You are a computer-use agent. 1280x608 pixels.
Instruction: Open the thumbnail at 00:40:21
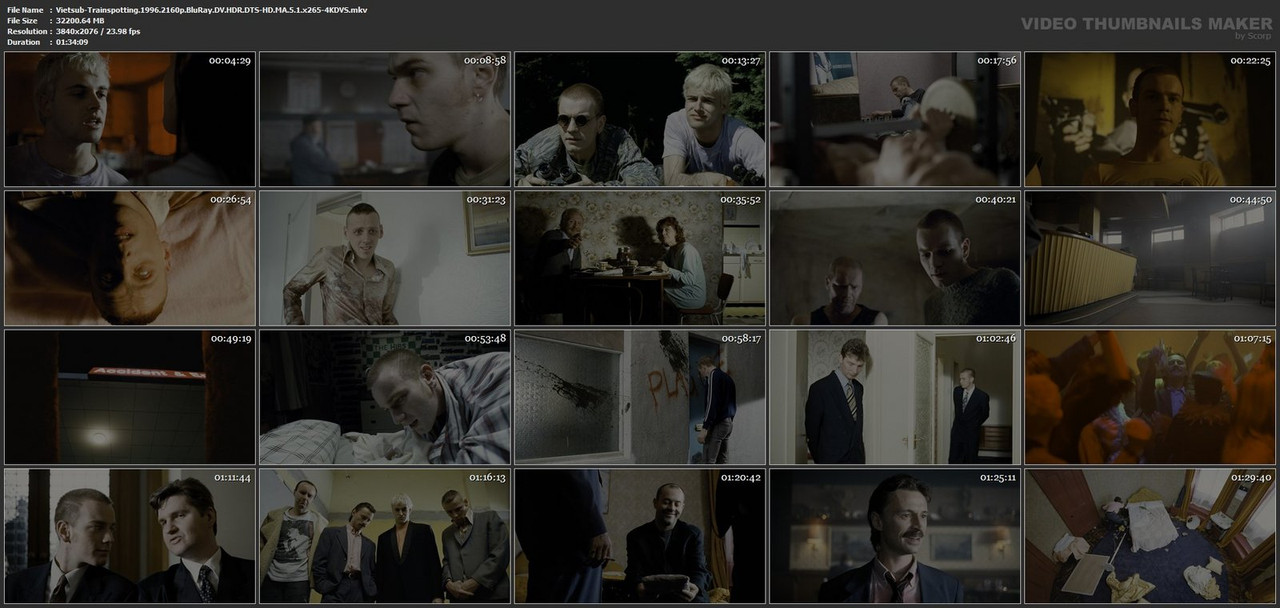pos(895,258)
